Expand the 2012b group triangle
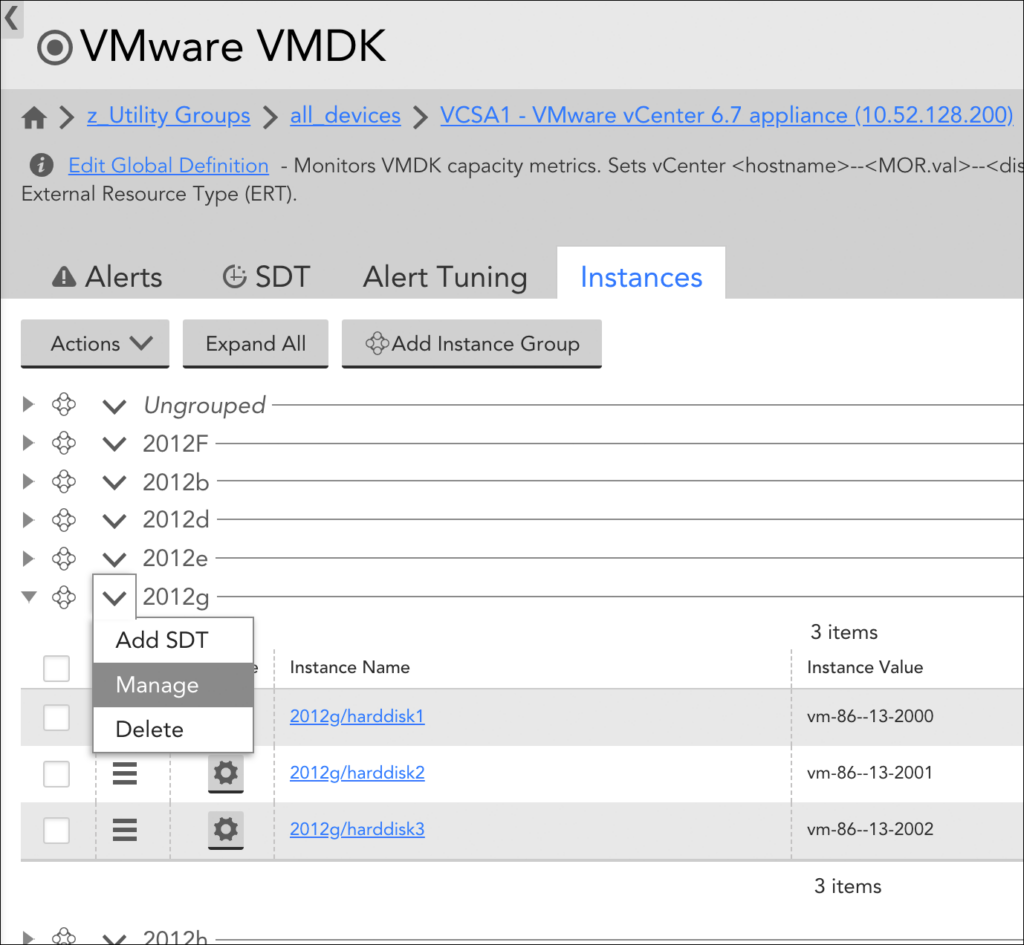Image resolution: width=1024 pixels, height=945 pixels. click(29, 481)
